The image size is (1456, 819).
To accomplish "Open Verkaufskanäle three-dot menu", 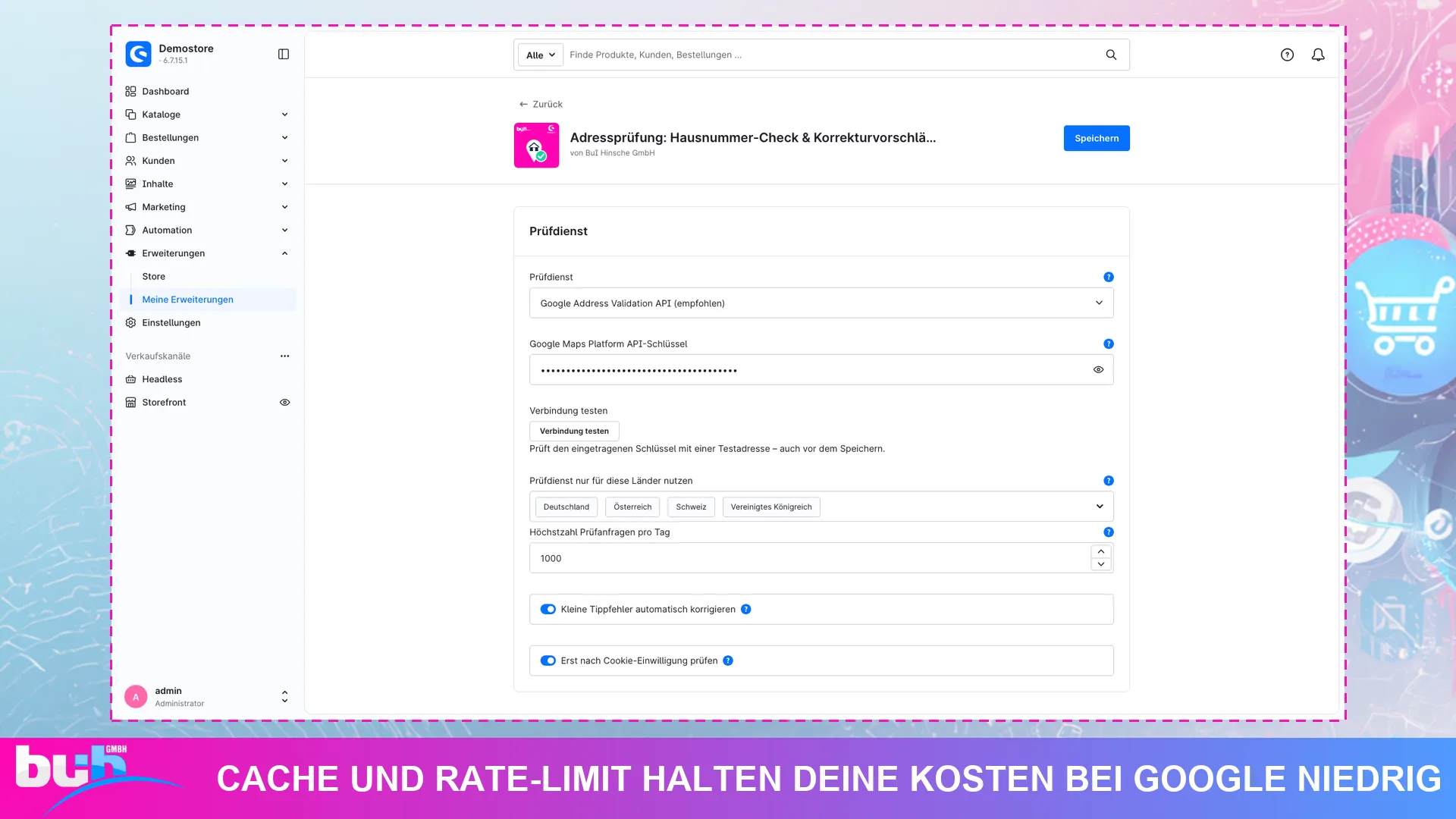I will 284,356.
